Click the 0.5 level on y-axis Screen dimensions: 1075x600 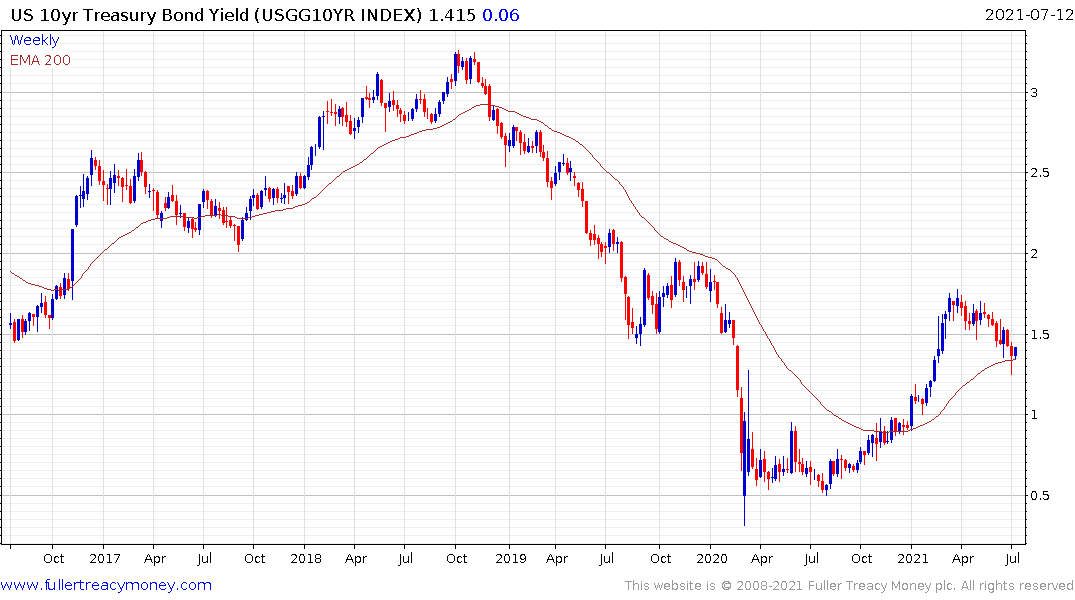tap(1041, 495)
